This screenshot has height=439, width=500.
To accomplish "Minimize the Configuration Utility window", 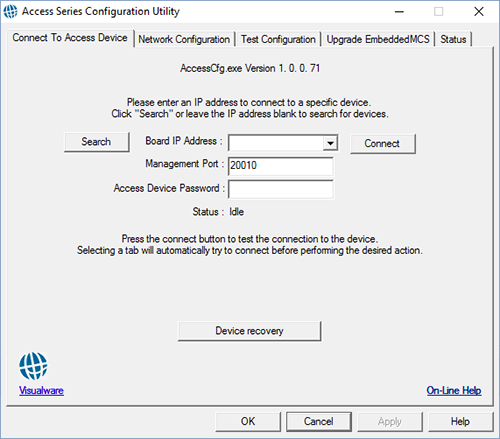I will click(399, 12).
